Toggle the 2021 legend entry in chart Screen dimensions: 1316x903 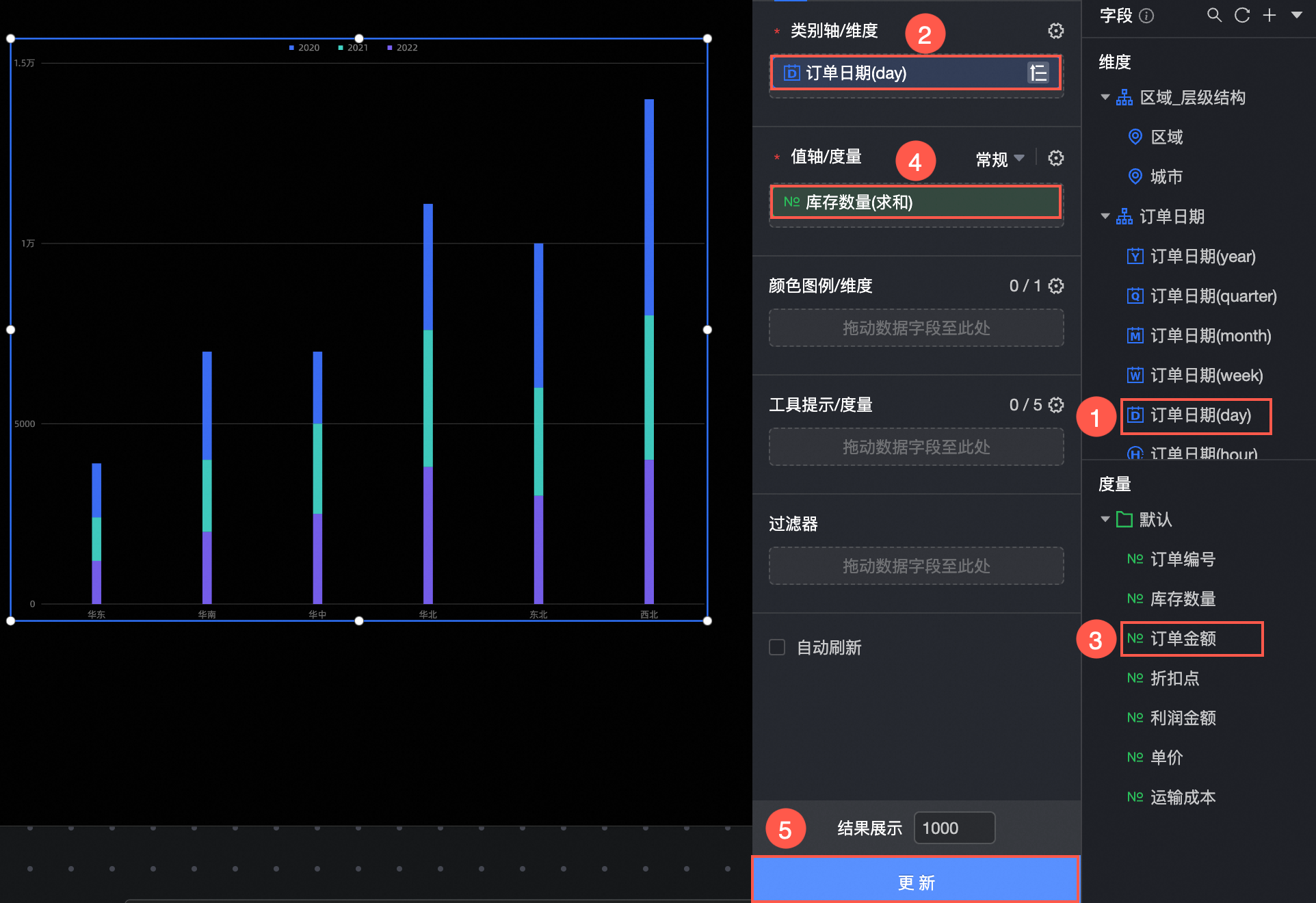(353, 47)
